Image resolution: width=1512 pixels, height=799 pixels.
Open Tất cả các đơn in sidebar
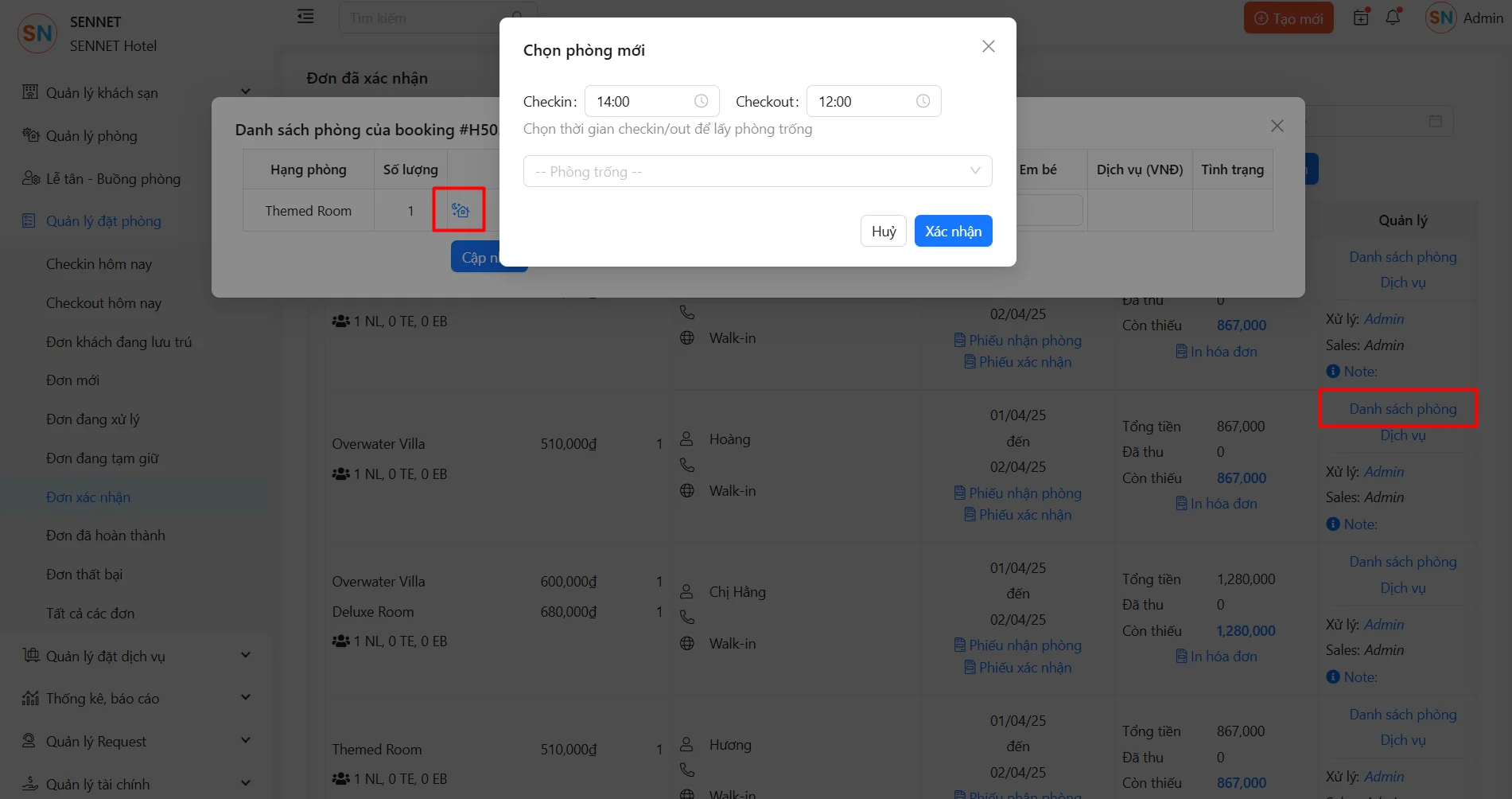(x=90, y=613)
